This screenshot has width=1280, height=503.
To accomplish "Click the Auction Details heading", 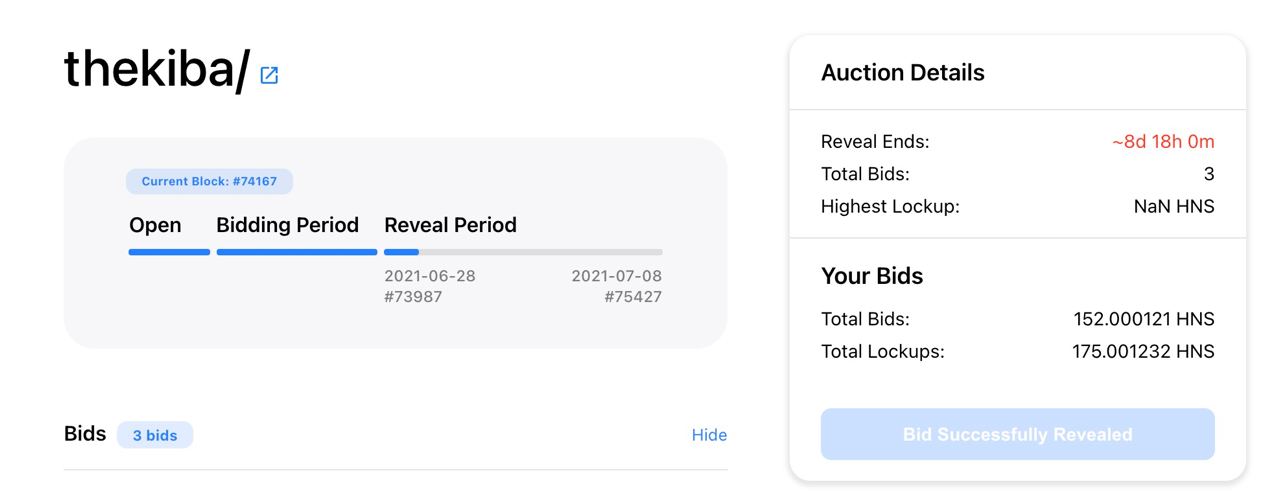I will (902, 73).
